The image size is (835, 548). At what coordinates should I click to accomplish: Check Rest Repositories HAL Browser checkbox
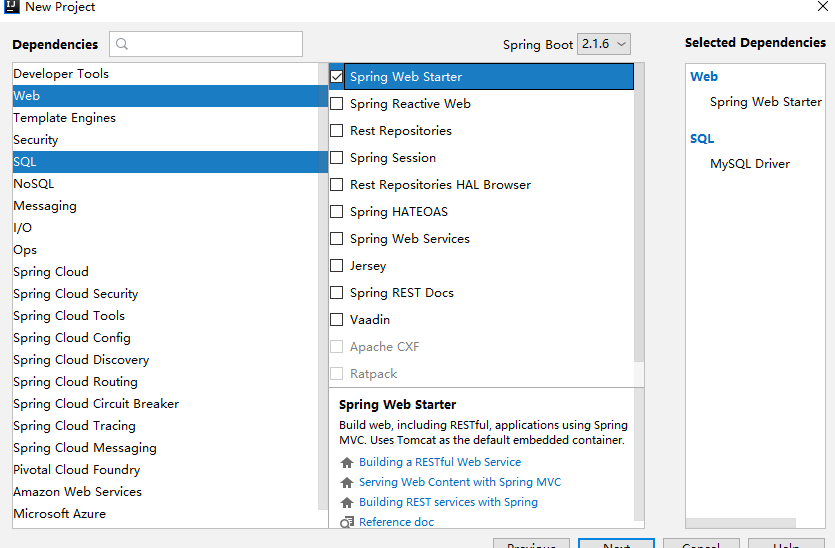coord(337,185)
